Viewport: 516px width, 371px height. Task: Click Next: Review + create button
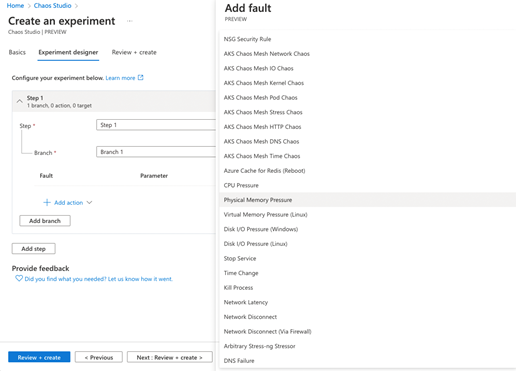(x=170, y=357)
